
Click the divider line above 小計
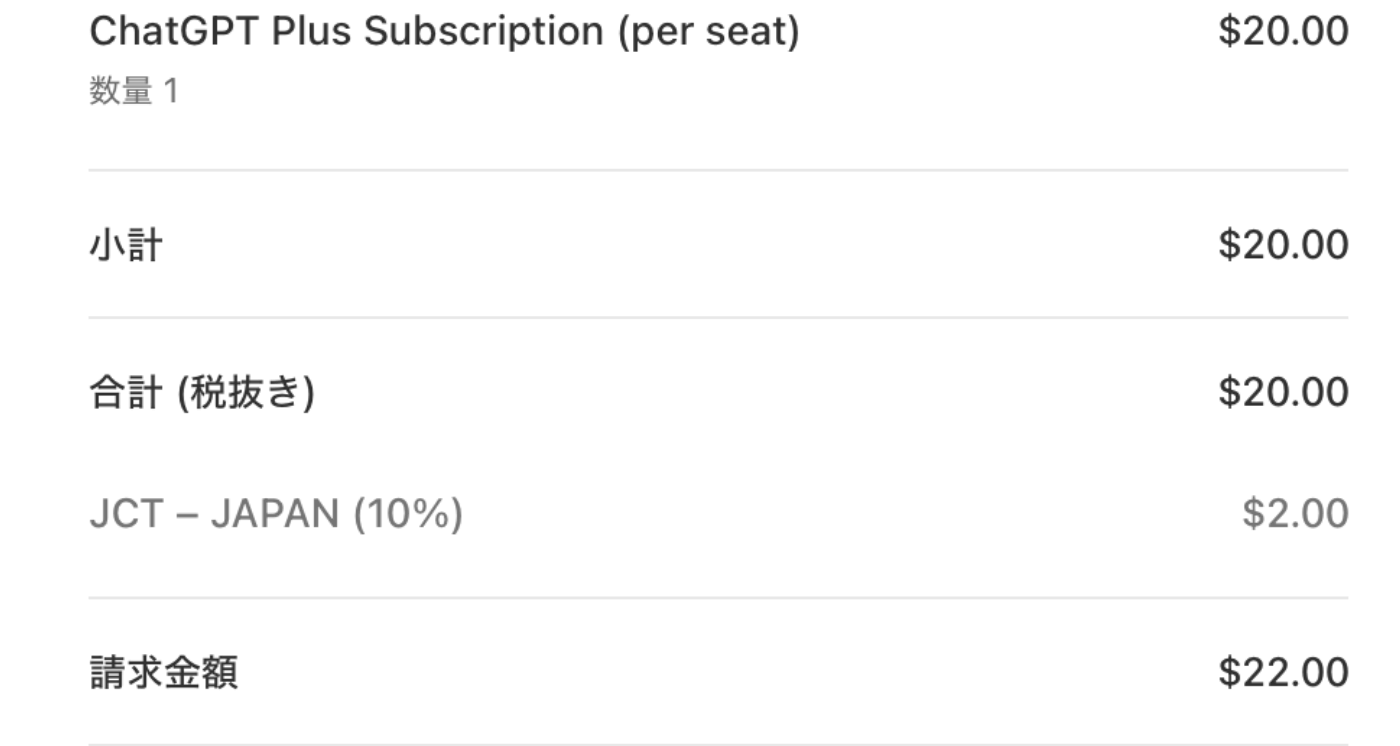(x=717, y=170)
